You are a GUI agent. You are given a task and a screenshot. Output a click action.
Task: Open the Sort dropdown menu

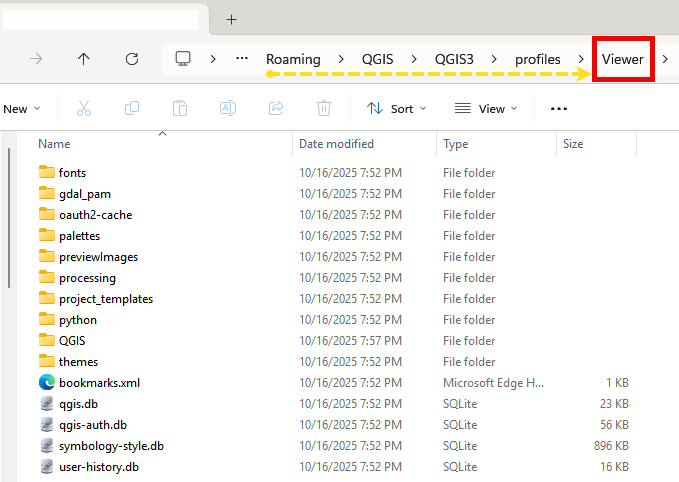point(396,109)
